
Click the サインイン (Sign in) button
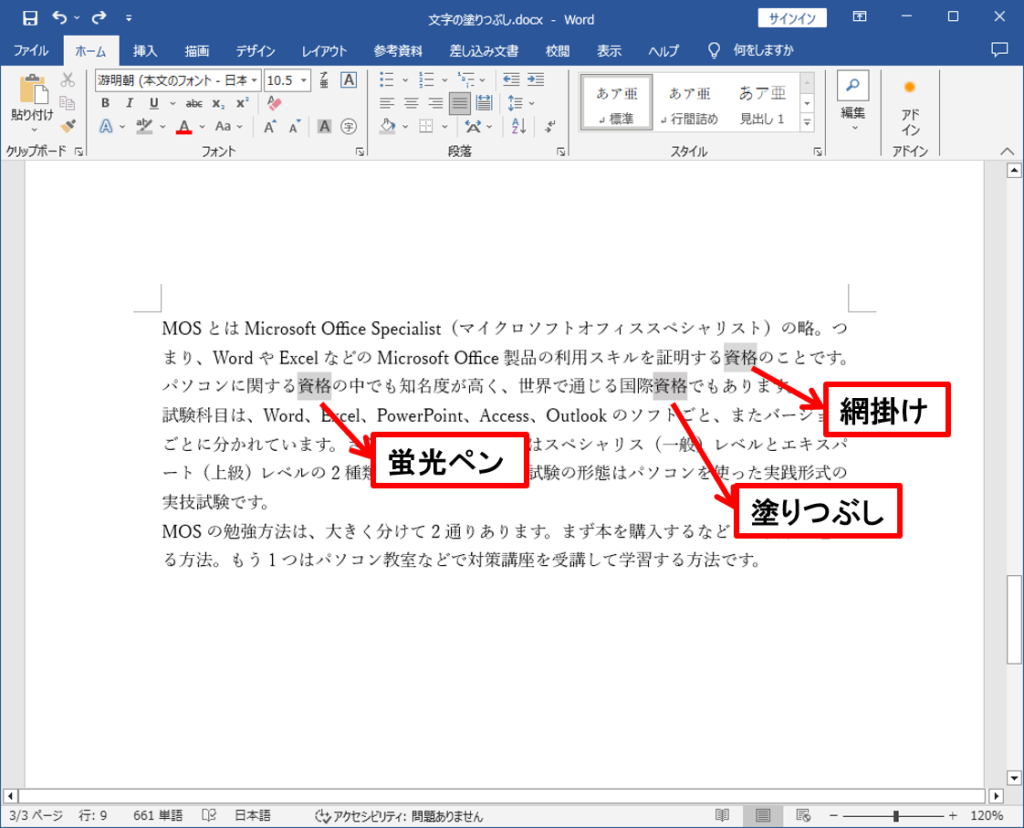(792, 18)
